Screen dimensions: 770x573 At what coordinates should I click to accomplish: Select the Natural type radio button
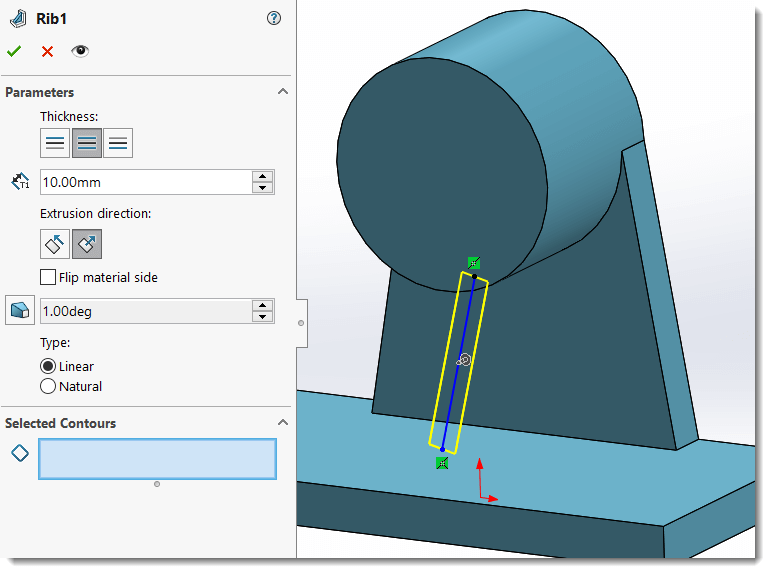(48, 386)
